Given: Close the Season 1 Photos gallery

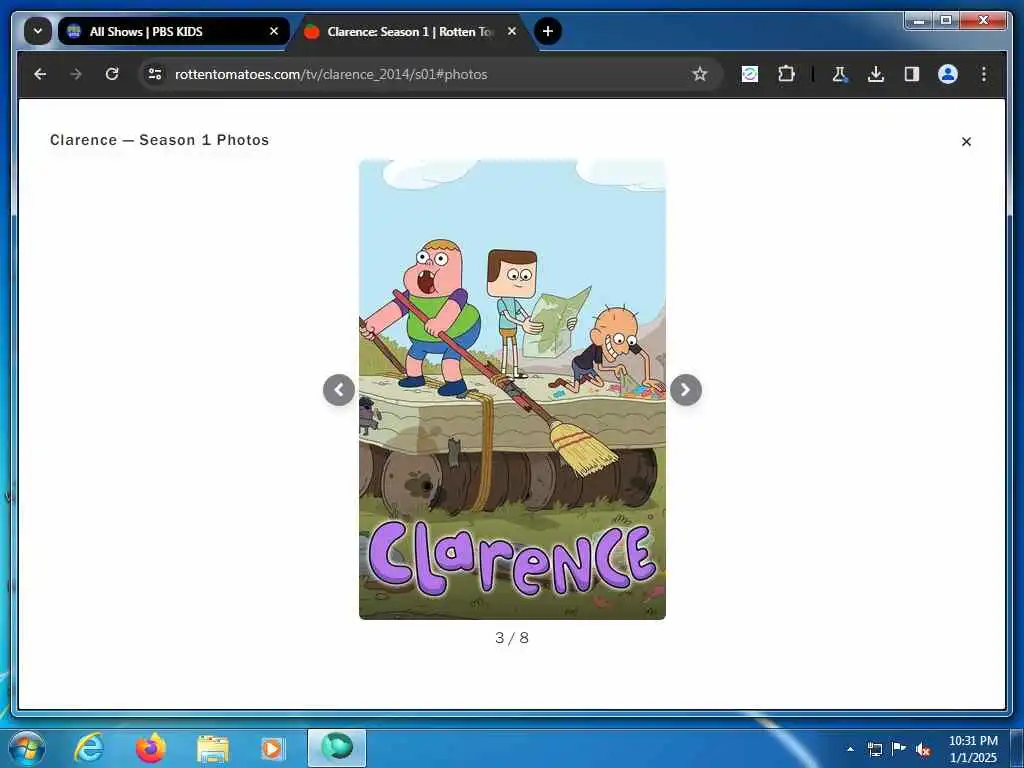Looking at the screenshot, I should click(967, 142).
